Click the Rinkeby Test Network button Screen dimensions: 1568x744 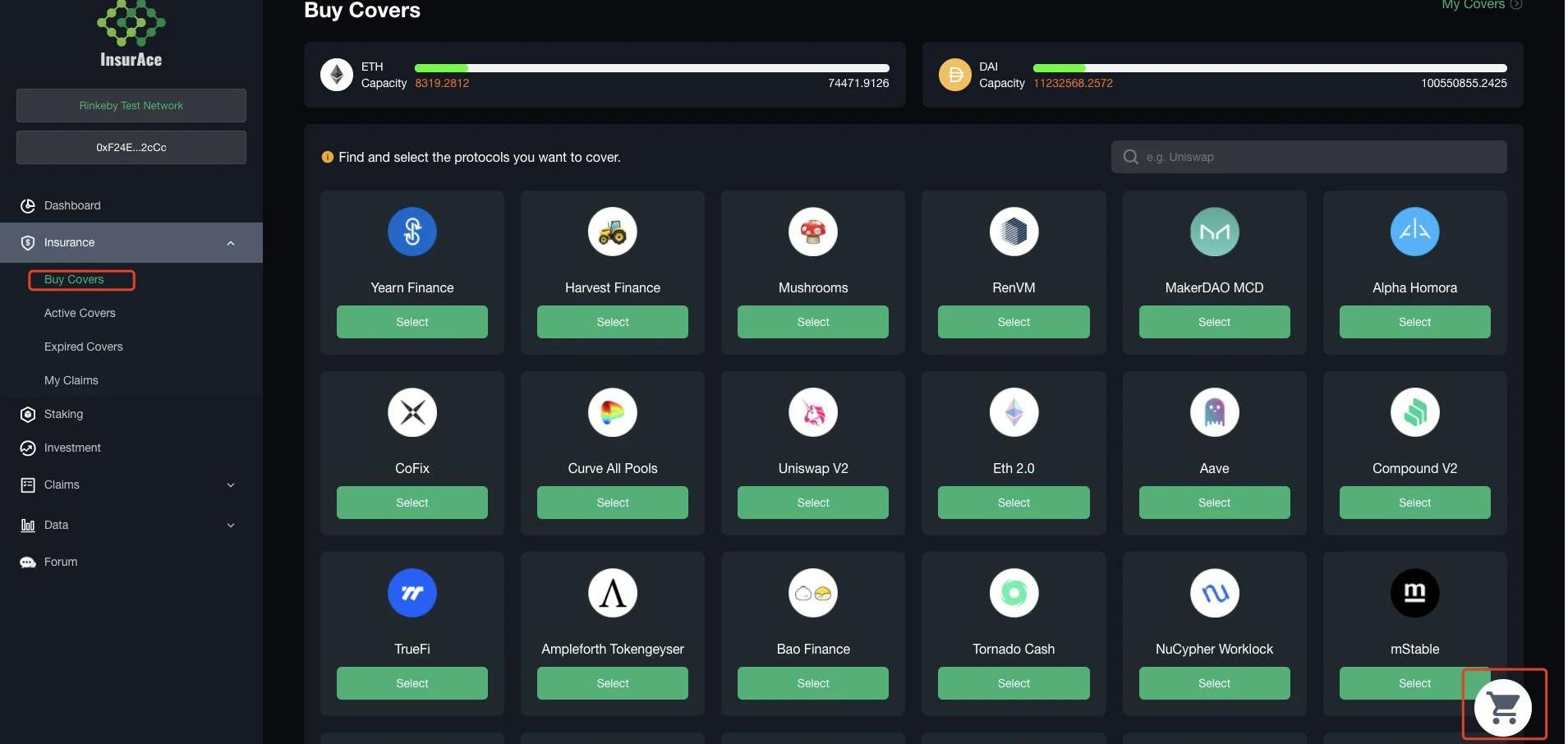coord(131,106)
